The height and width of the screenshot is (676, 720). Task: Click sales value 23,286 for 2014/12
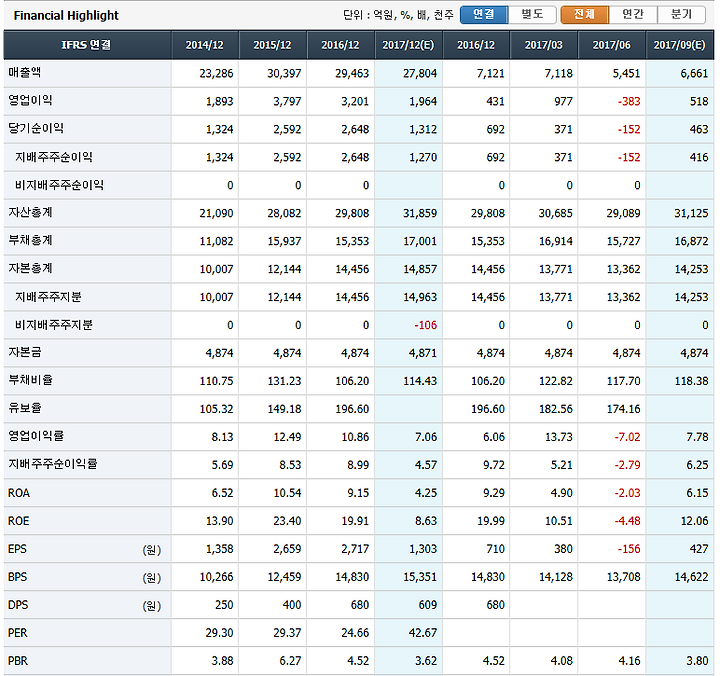point(216,73)
